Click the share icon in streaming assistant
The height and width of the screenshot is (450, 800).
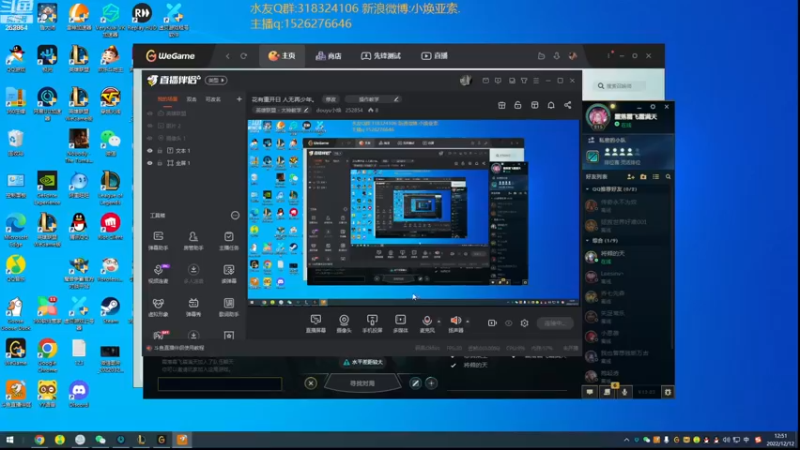(x=568, y=105)
